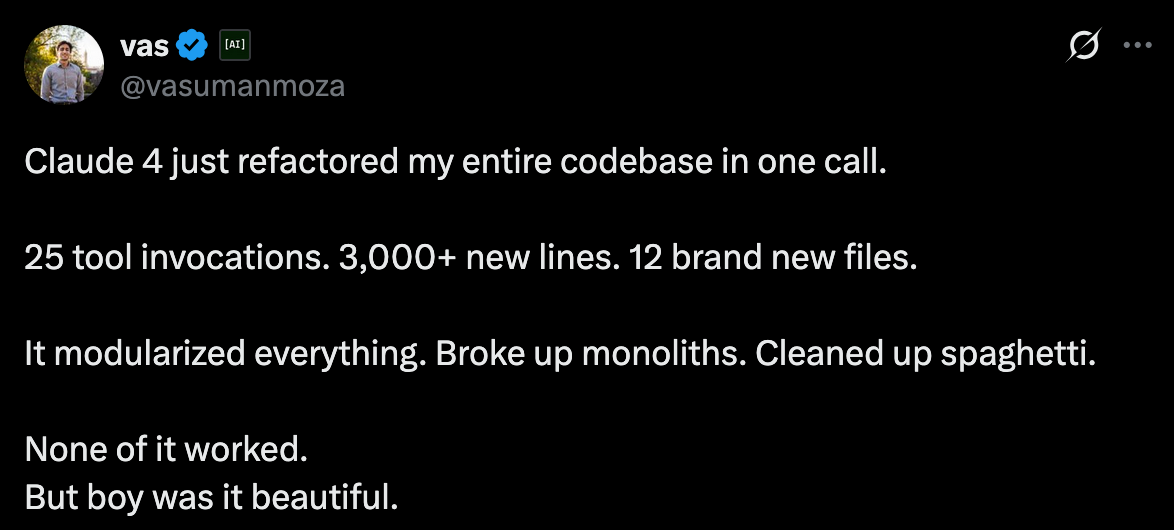The height and width of the screenshot is (530, 1174).
Task: Click the blue verified checkmark badge
Action: click(x=192, y=46)
